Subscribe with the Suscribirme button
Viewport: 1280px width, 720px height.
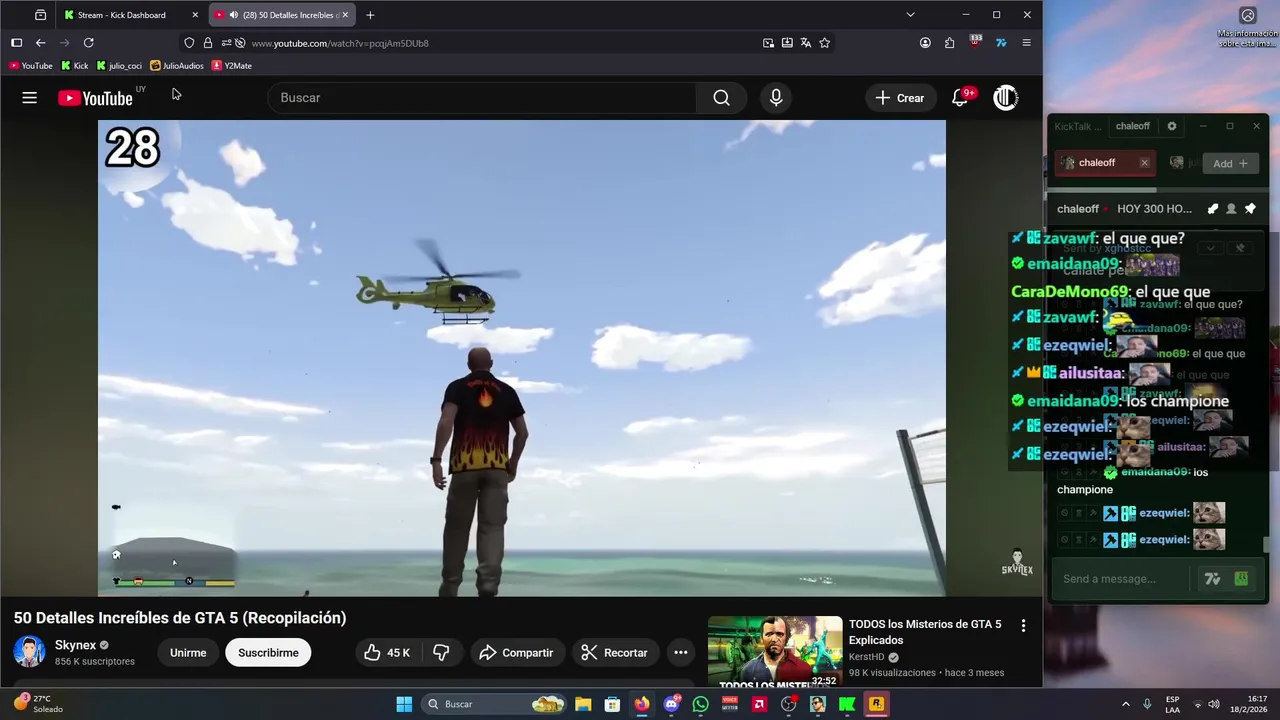[268, 653]
